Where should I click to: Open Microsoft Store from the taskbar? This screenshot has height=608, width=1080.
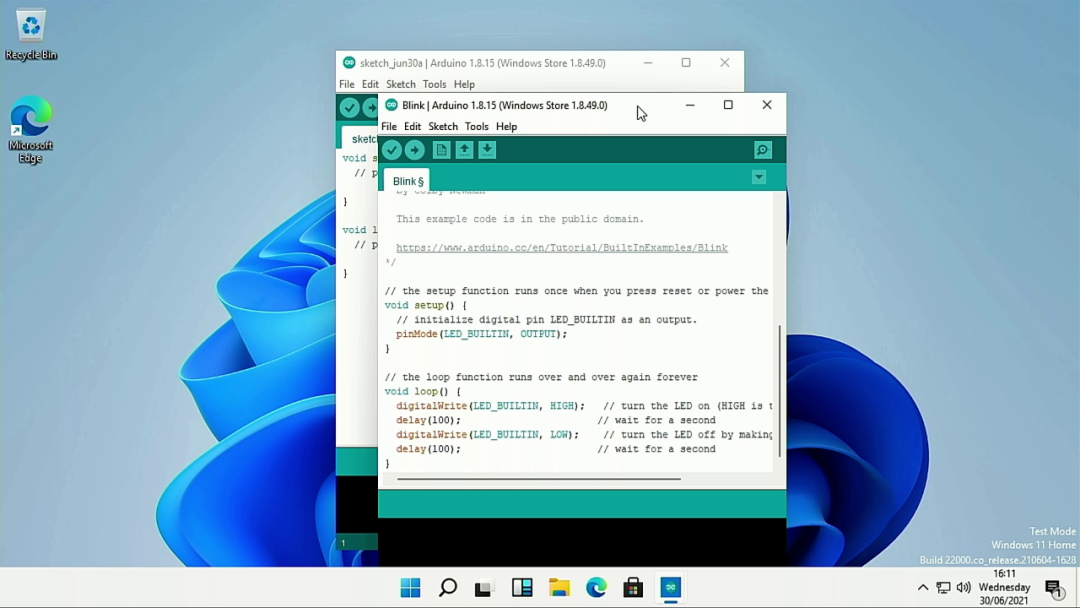pyautogui.click(x=633, y=588)
